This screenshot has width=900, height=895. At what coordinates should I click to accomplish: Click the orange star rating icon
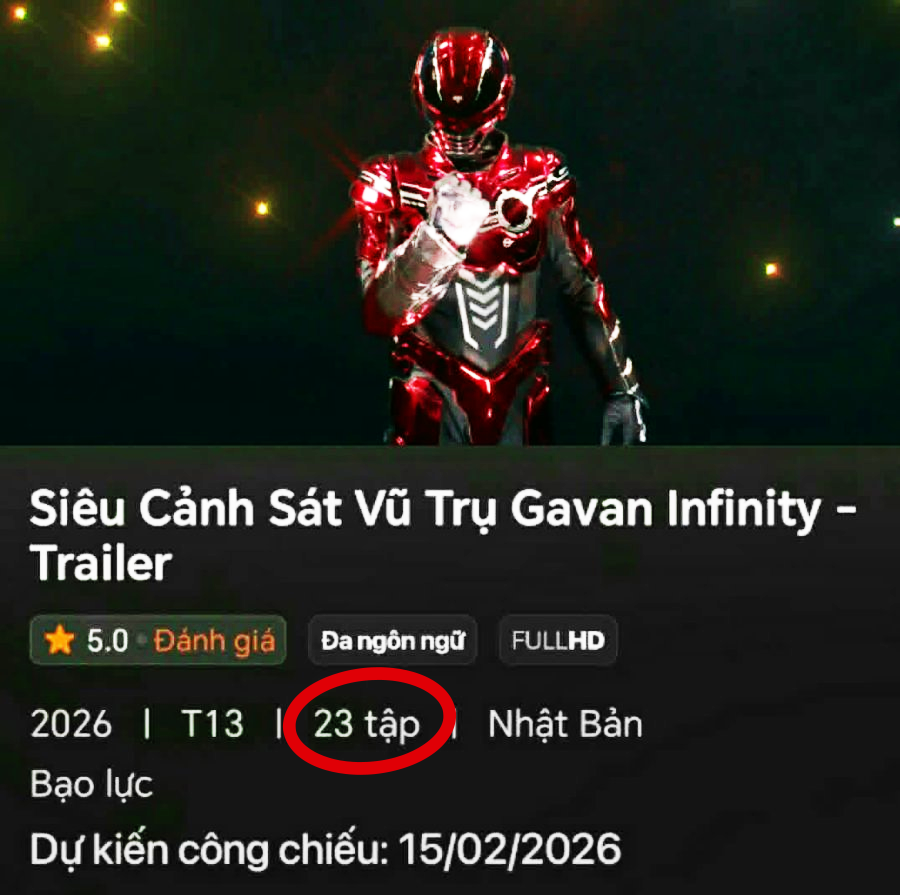[59, 640]
